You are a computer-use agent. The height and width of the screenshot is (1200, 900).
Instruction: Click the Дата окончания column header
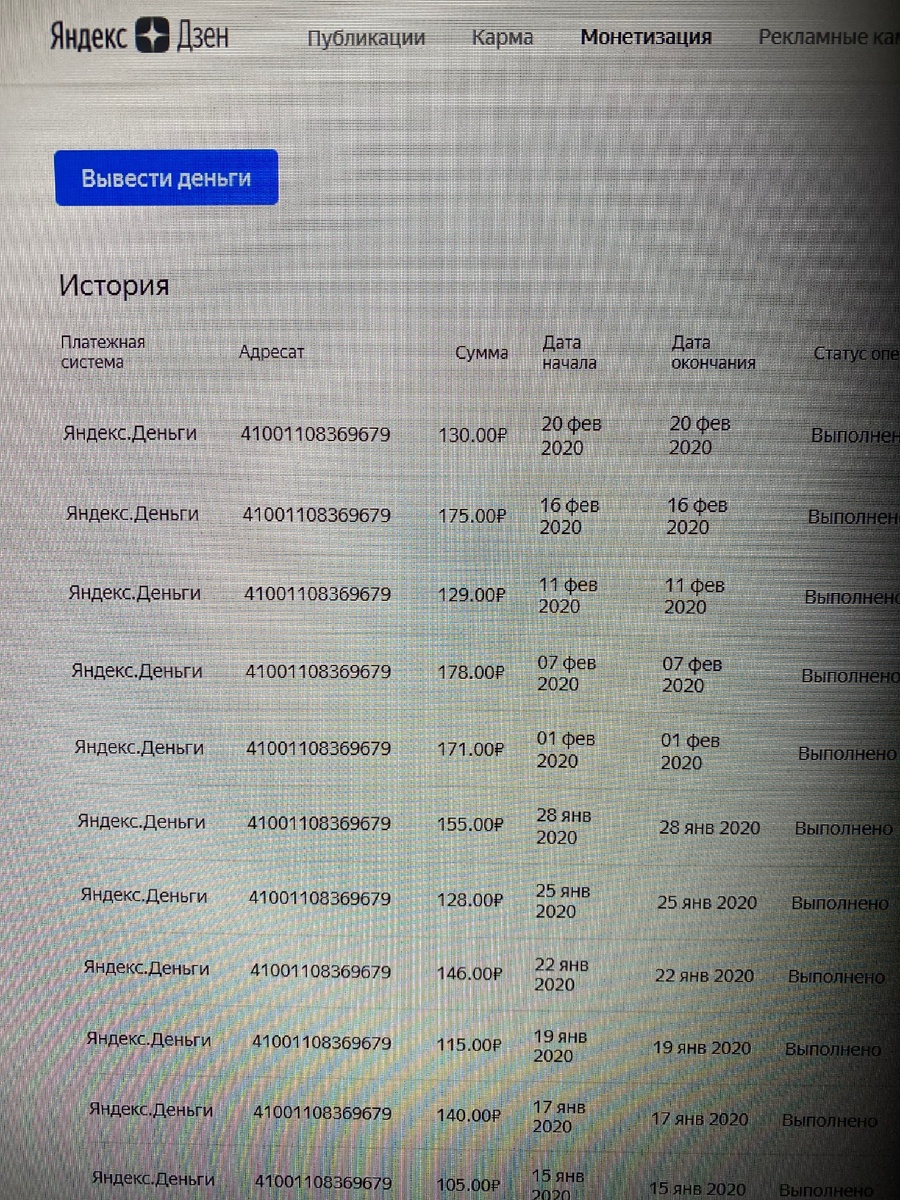pyautogui.click(x=713, y=353)
